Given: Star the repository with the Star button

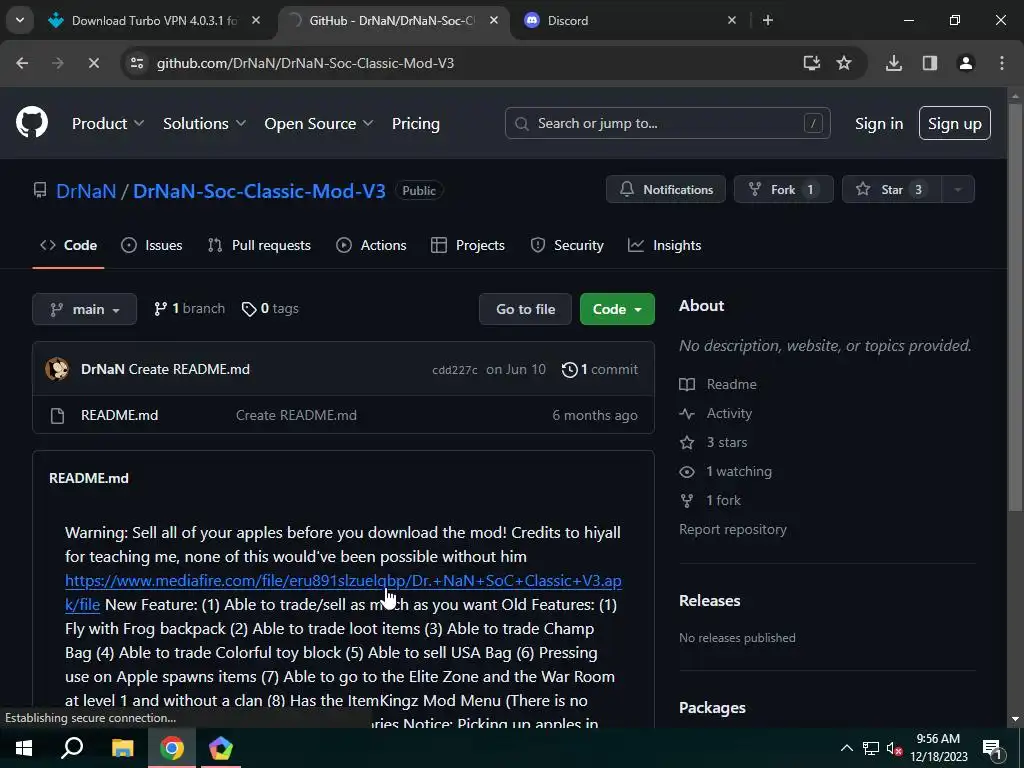Looking at the screenshot, I should [x=891, y=189].
